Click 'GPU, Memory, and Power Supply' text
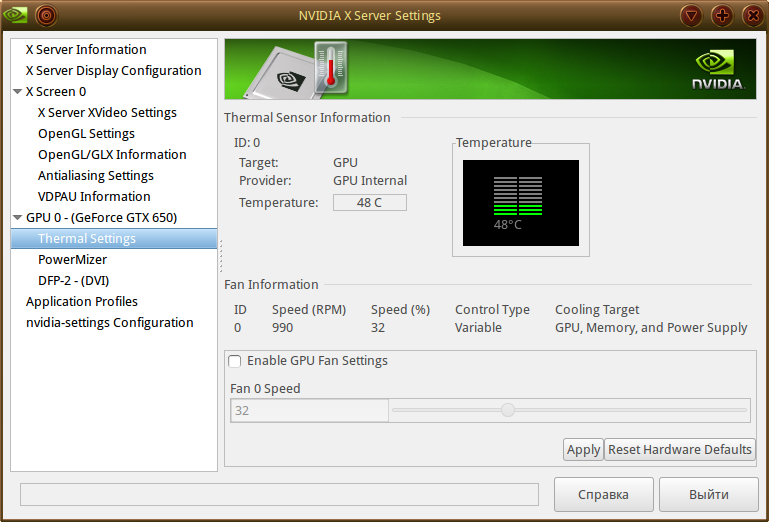 point(651,328)
